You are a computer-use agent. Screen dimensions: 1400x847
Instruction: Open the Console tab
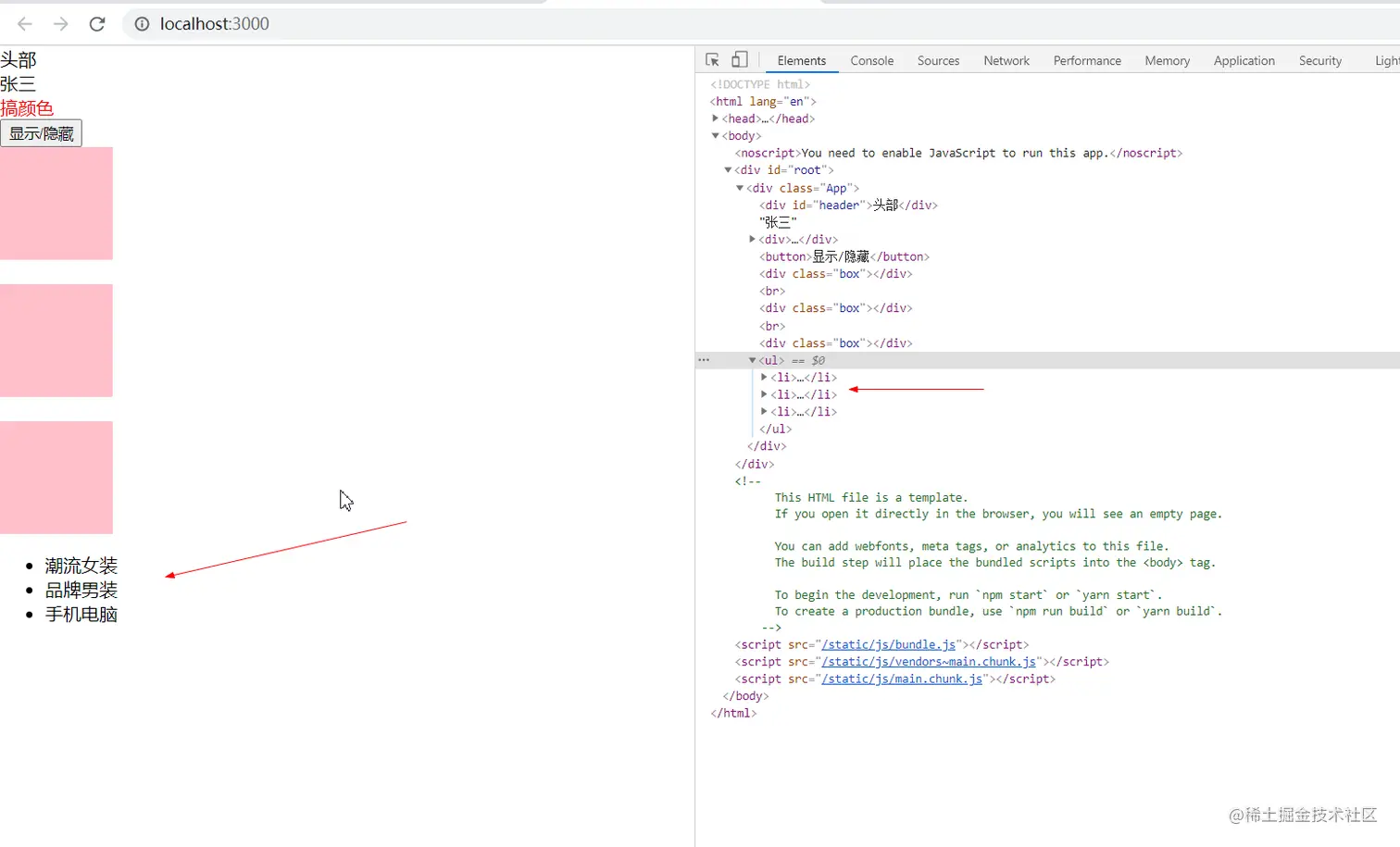[872, 60]
